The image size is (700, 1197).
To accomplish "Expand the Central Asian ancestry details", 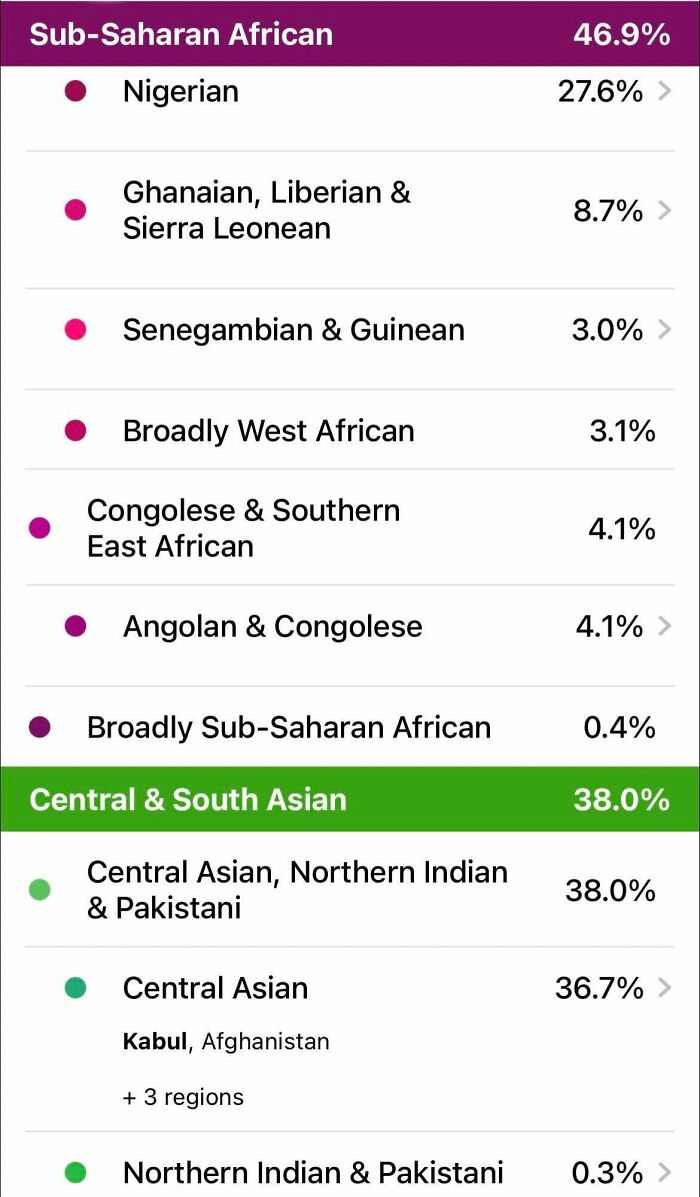I will (667, 988).
